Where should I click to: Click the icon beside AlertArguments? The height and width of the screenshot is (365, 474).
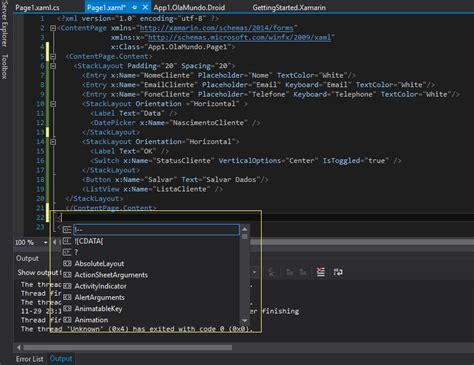67,297
